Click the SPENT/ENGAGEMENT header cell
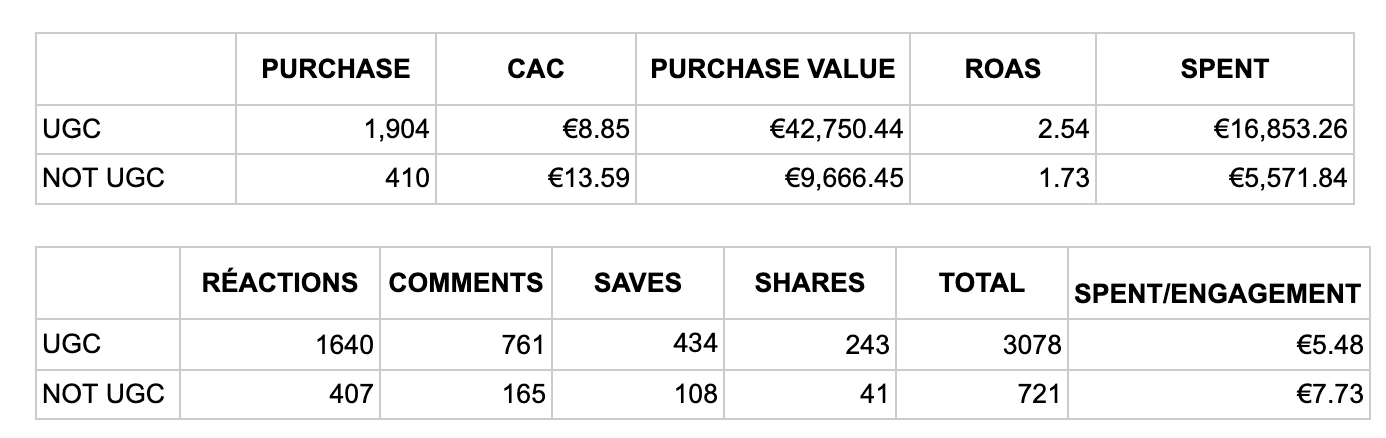The width and height of the screenshot is (1386, 438). click(1216, 294)
